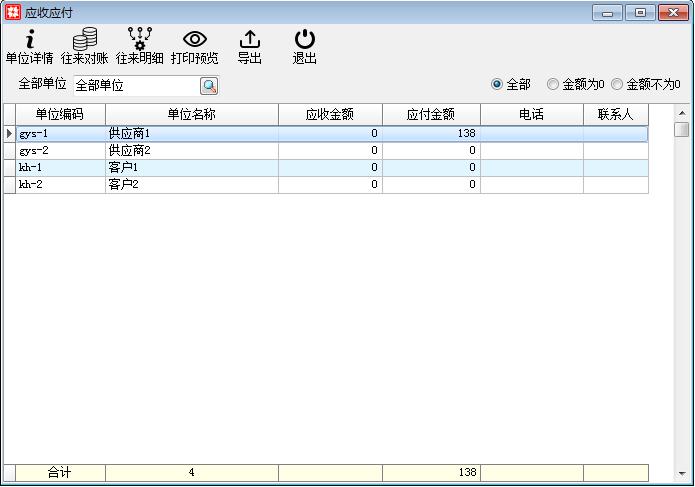Select the 全部 radio button

click(497, 85)
